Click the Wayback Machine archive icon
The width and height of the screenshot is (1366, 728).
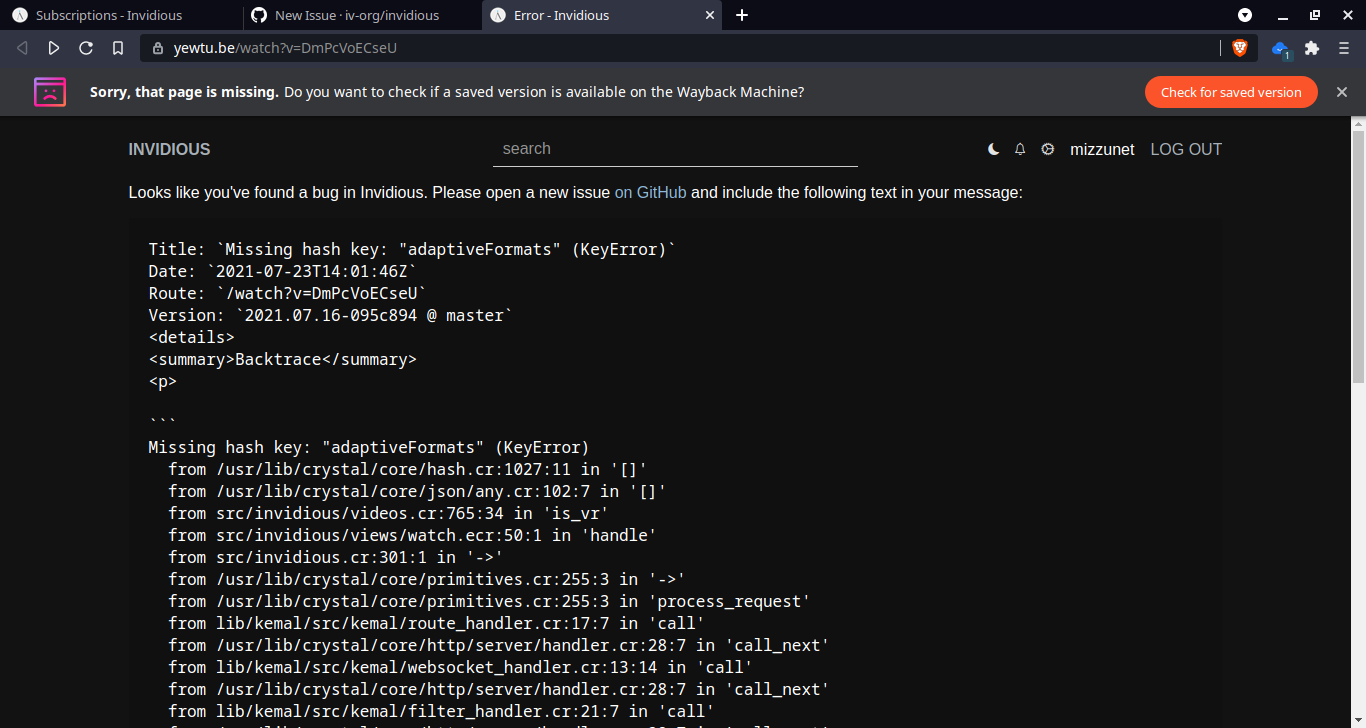coord(49,91)
